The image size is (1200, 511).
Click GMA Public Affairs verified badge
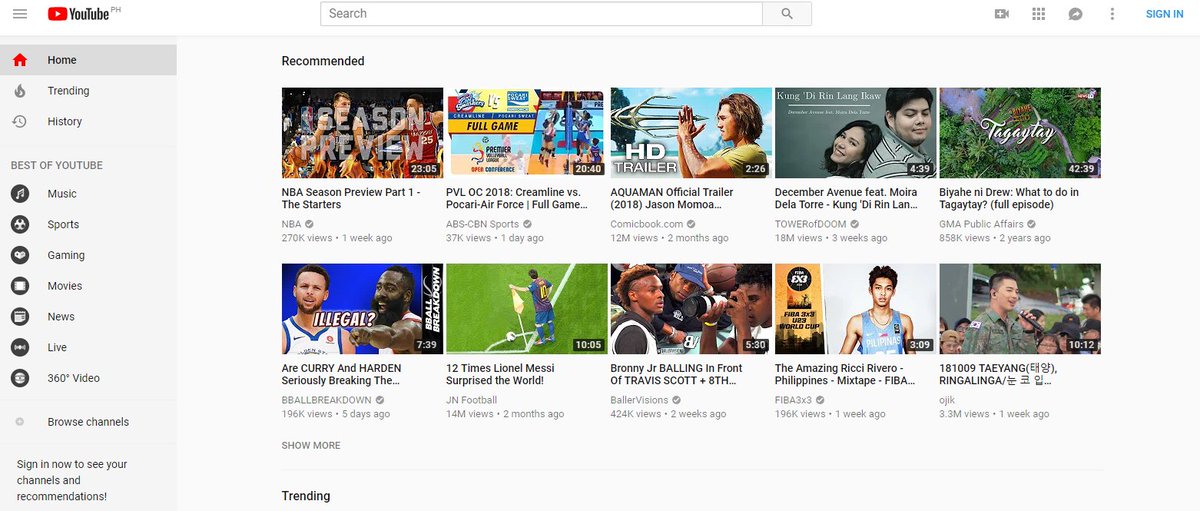1031,224
